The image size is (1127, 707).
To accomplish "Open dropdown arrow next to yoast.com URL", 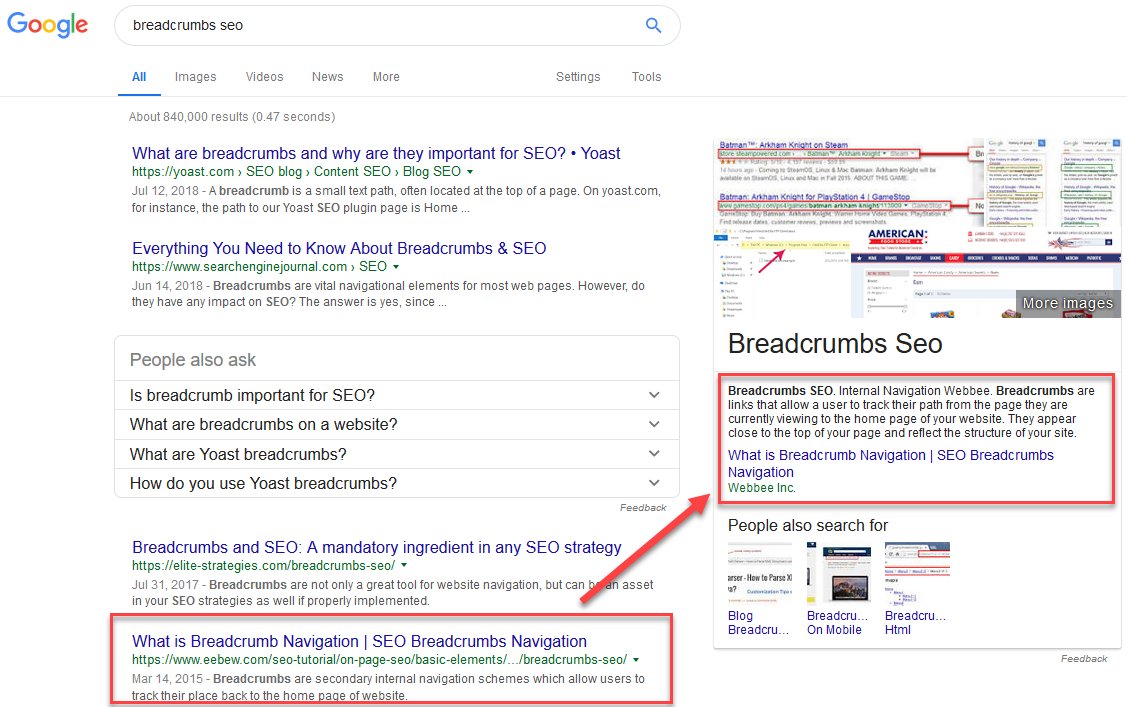I will [470, 172].
